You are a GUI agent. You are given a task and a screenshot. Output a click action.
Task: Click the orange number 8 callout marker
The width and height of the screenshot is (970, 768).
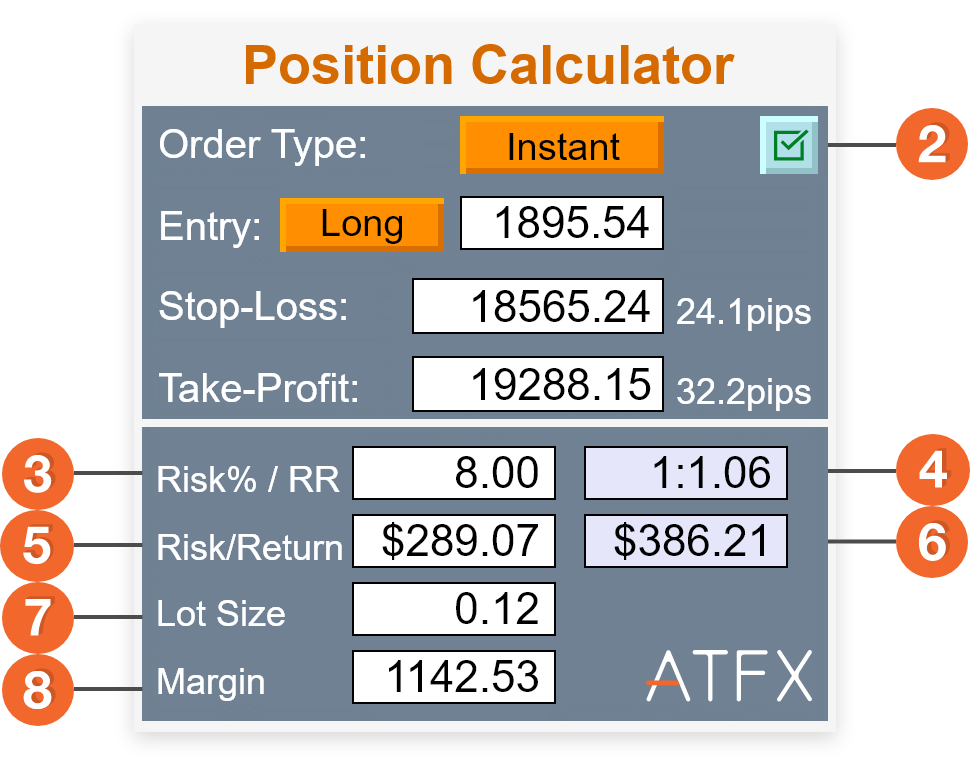[x=38, y=689]
